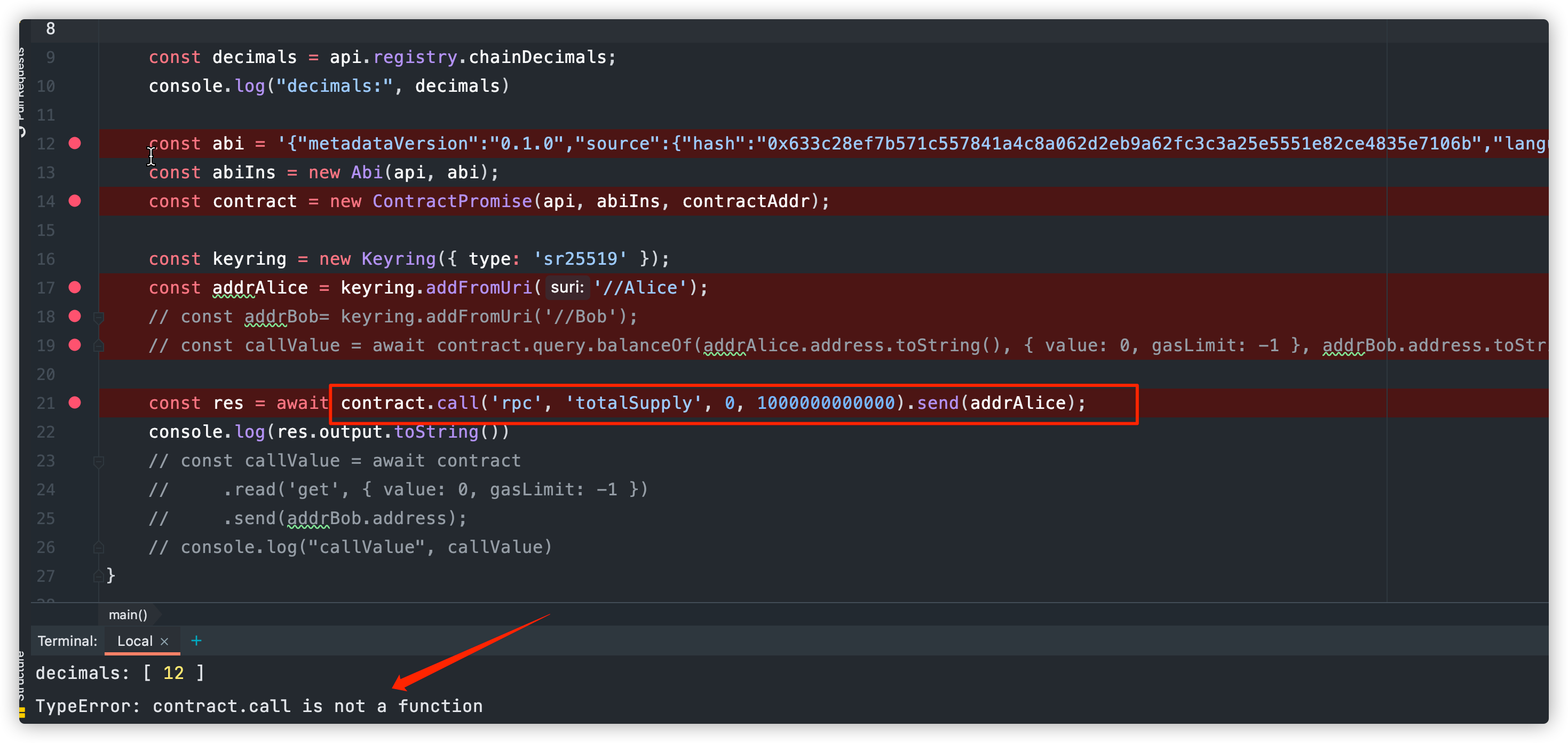Click the breakpoint dot on line 21
Viewport: 1568px width, 743px height.
click(x=74, y=402)
